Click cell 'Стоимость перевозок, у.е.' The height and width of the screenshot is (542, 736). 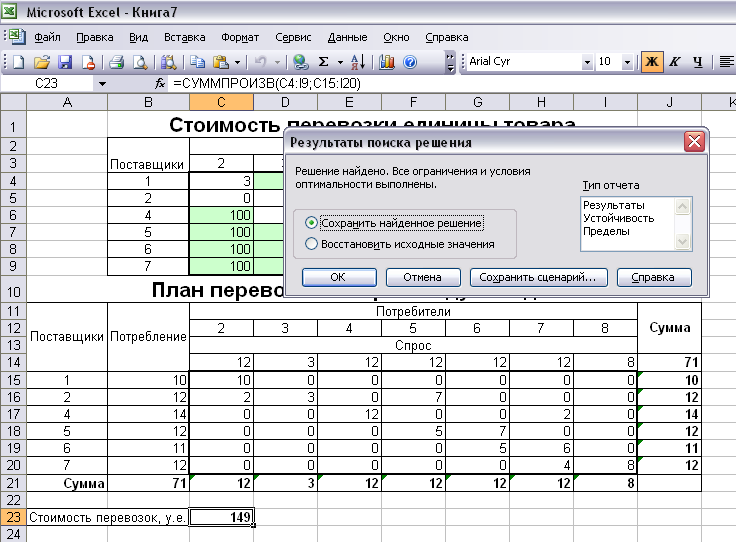point(108,517)
